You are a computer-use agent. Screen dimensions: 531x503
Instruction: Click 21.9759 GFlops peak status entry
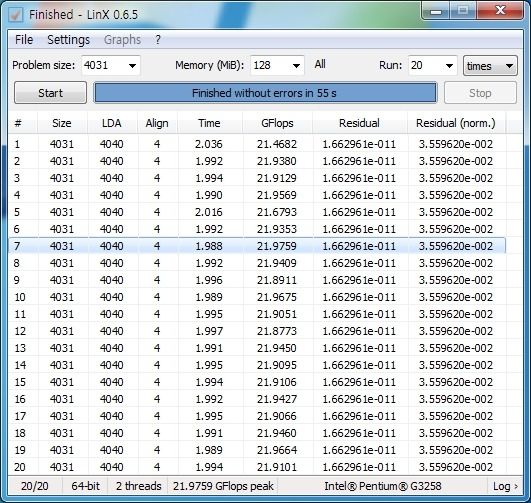click(x=223, y=486)
